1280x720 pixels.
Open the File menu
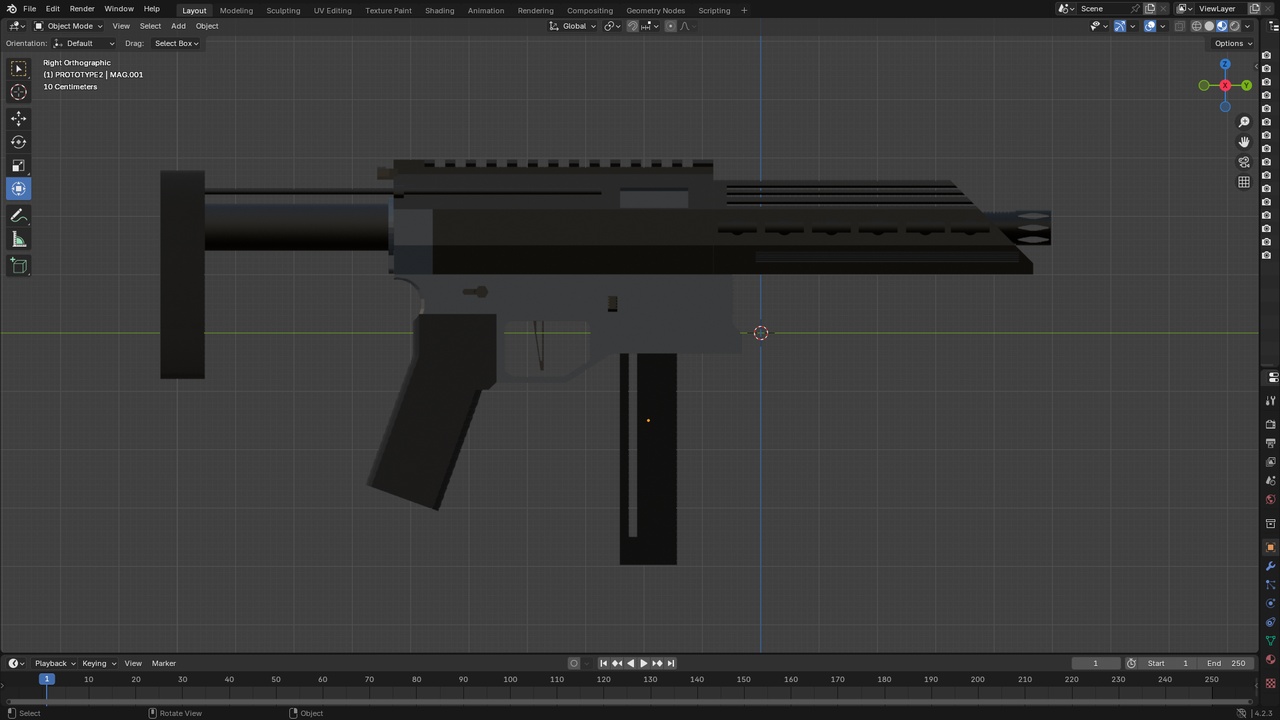pos(30,9)
